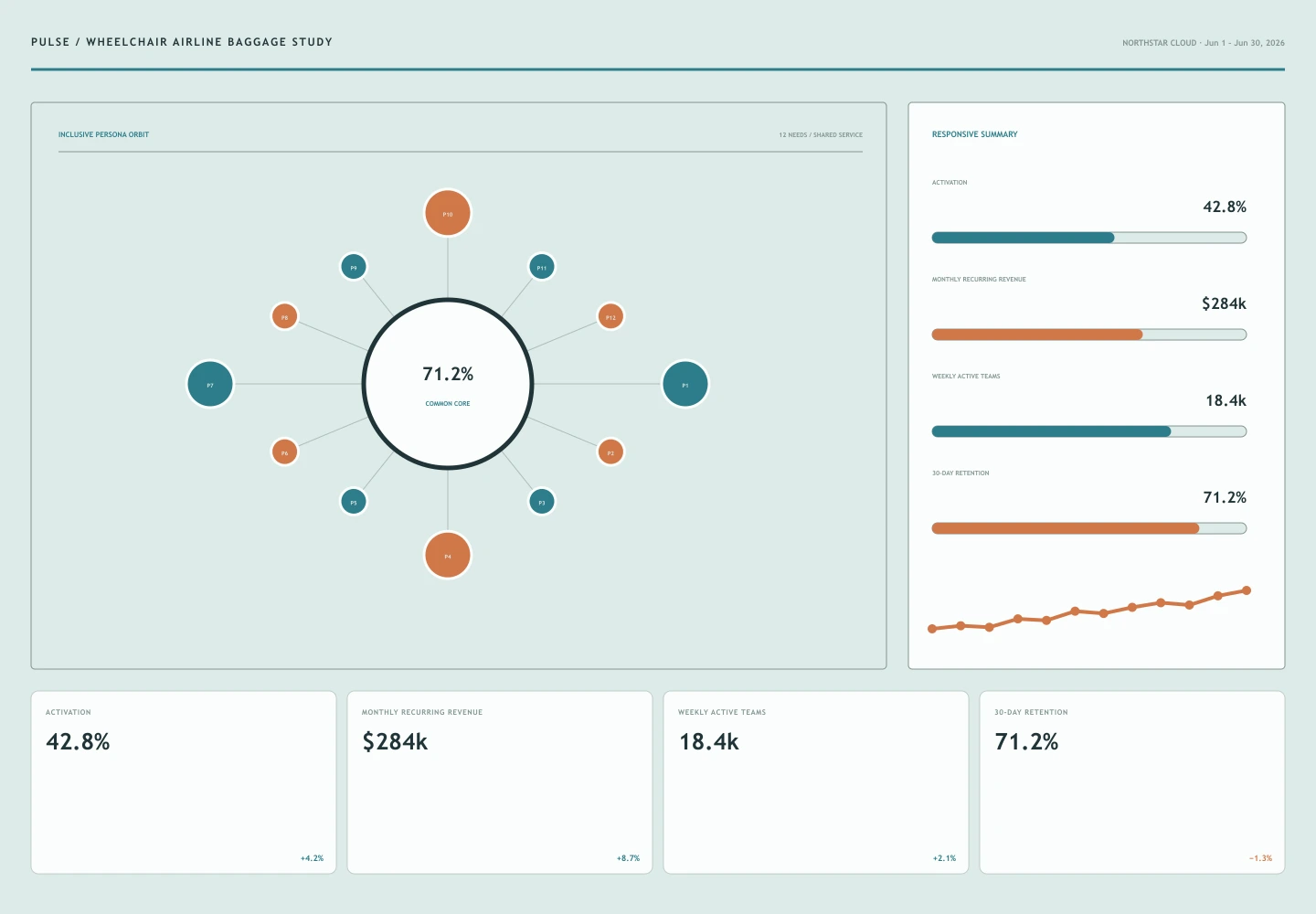Select the Weekly Active Teams progress bar
Screen dimensions: 1316x914
(x=1089, y=431)
